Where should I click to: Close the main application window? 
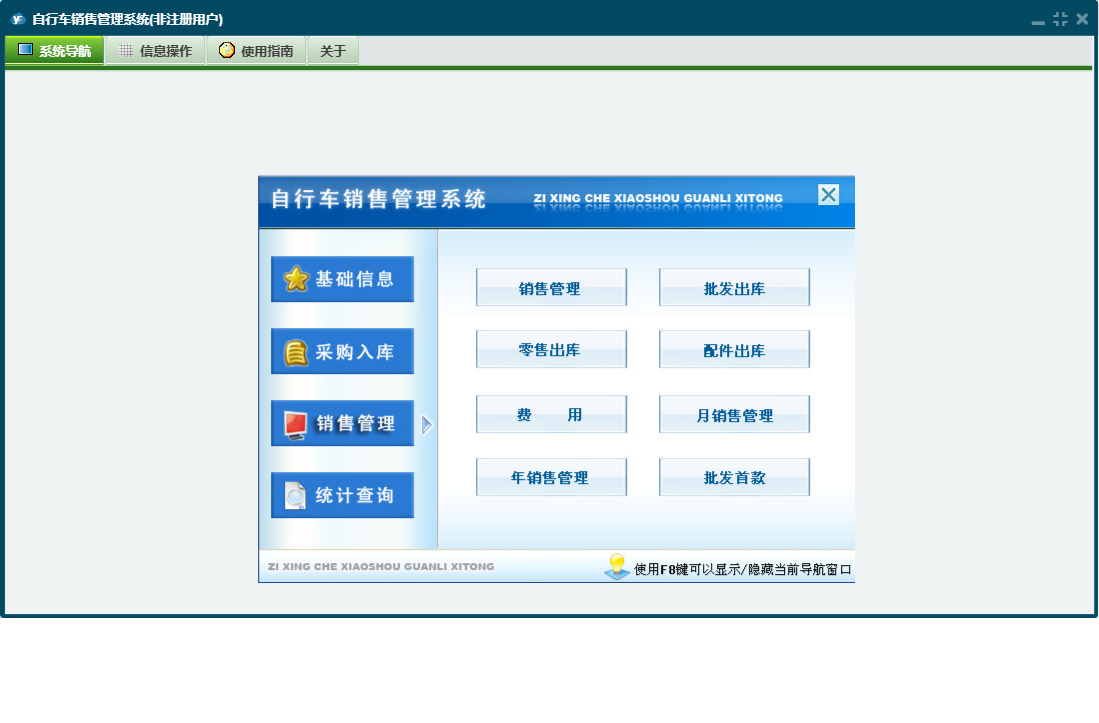tap(1082, 19)
